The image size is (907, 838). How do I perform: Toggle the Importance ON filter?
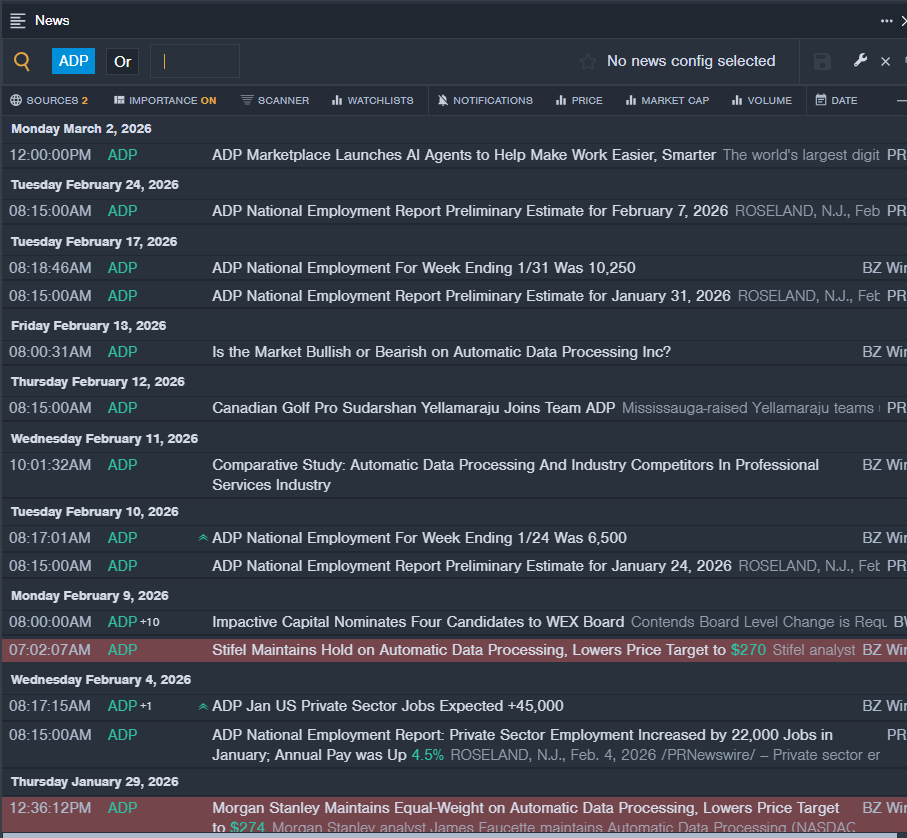[165, 100]
